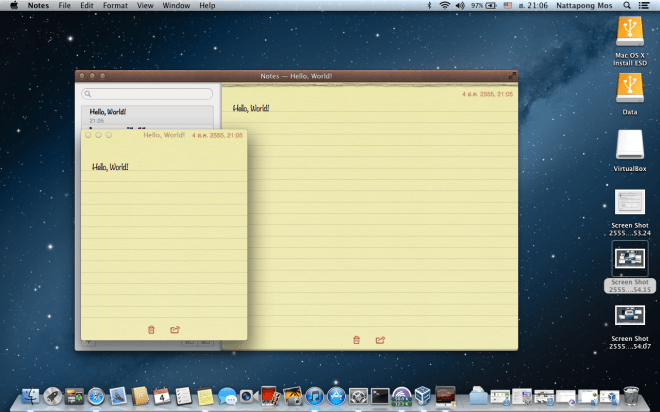Open Trash in the Dock
Viewport: 660px width, 412px height.
(x=631, y=395)
